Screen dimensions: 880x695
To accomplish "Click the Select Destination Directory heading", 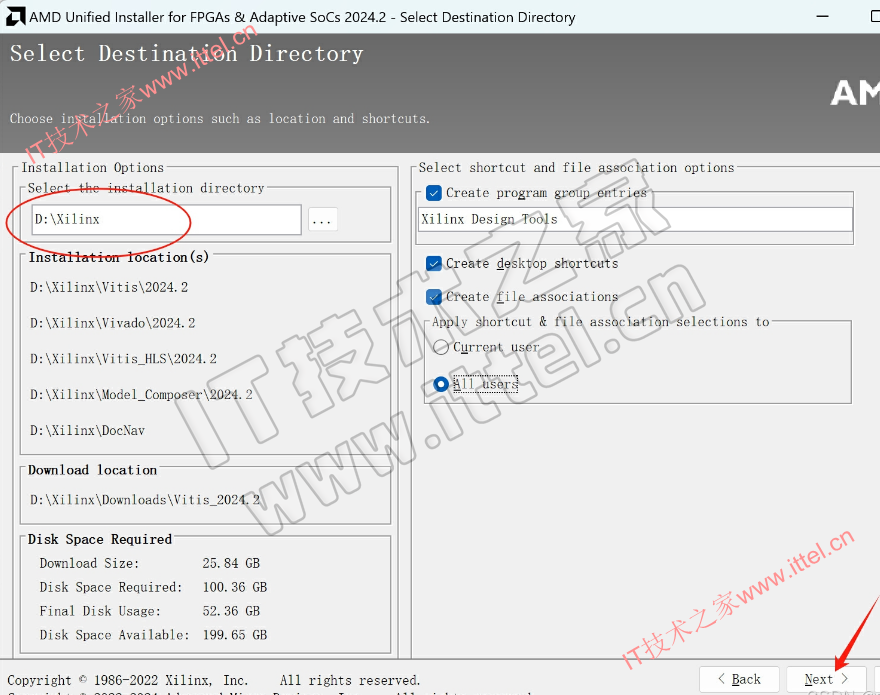I will pyautogui.click(x=186, y=54).
